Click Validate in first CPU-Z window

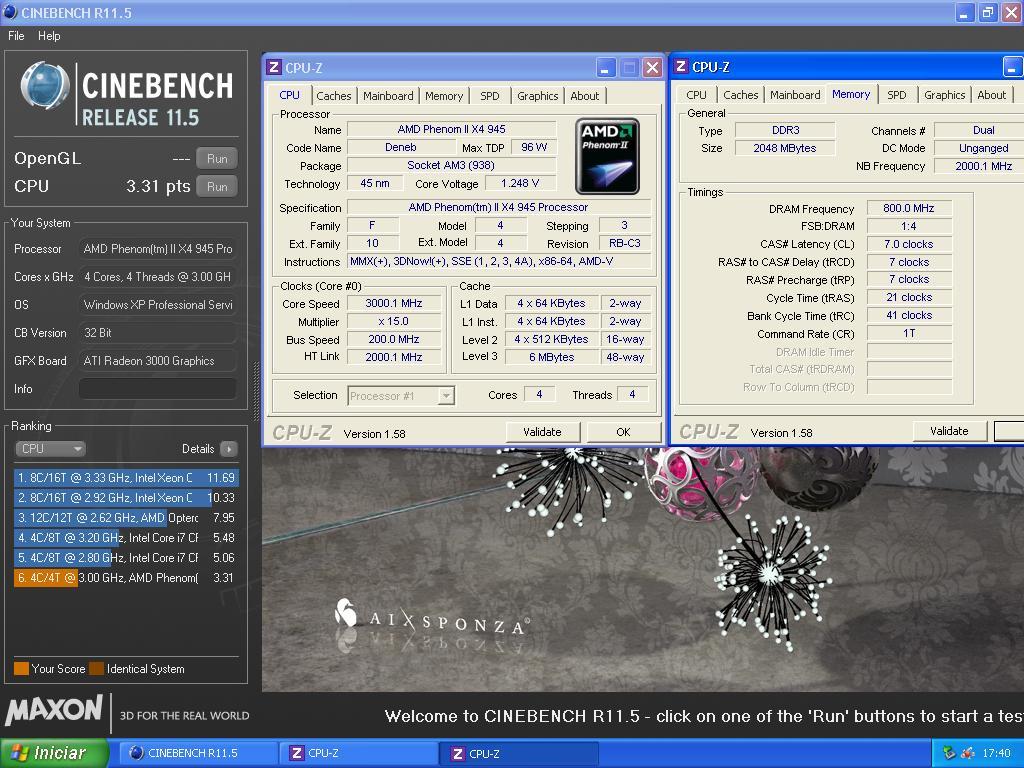point(542,432)
